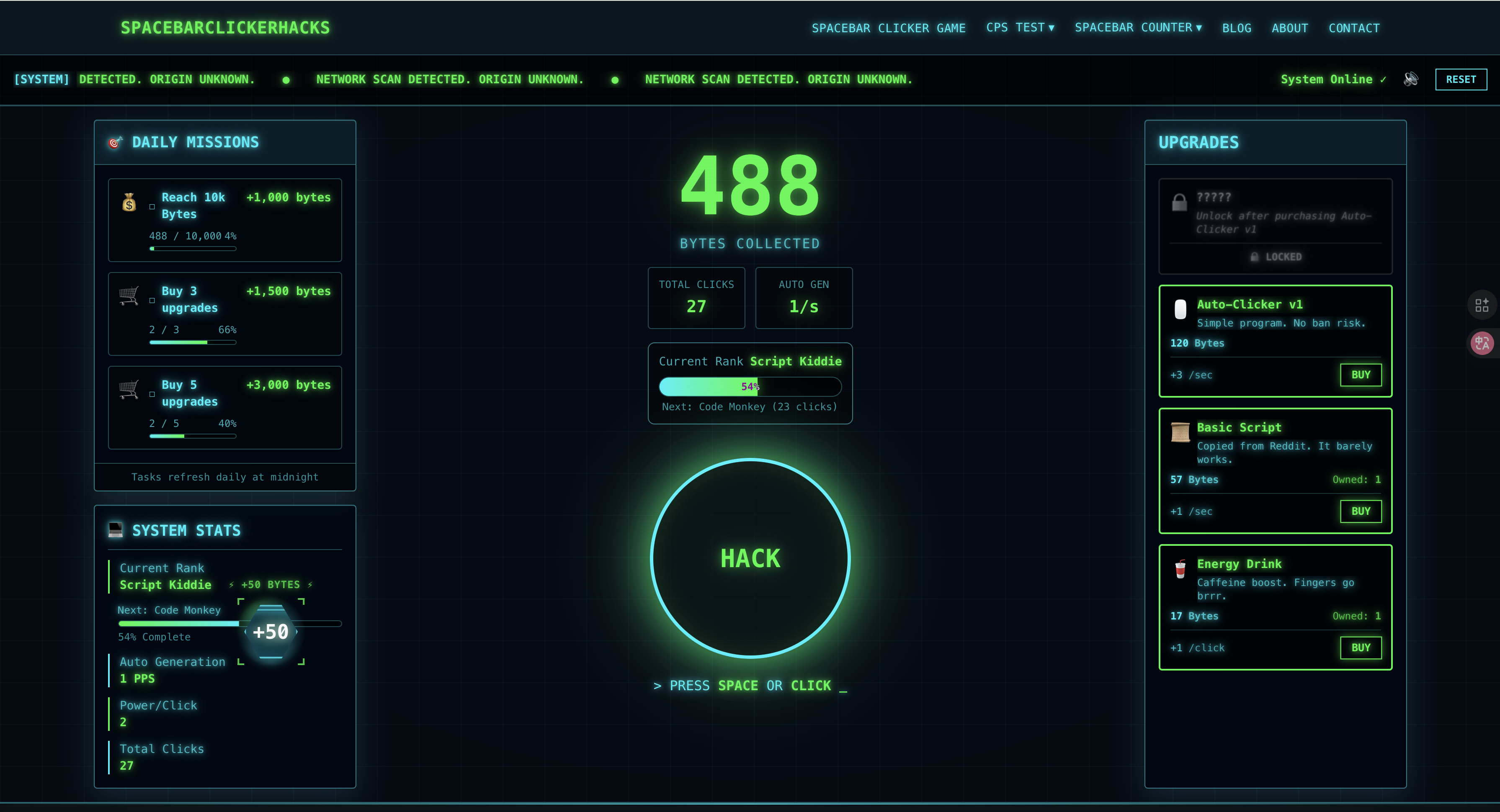Buy the Auto-Clicker v1 upgrade
Viewport: 1500px width, 812px height.
(x=1361, y=375)
